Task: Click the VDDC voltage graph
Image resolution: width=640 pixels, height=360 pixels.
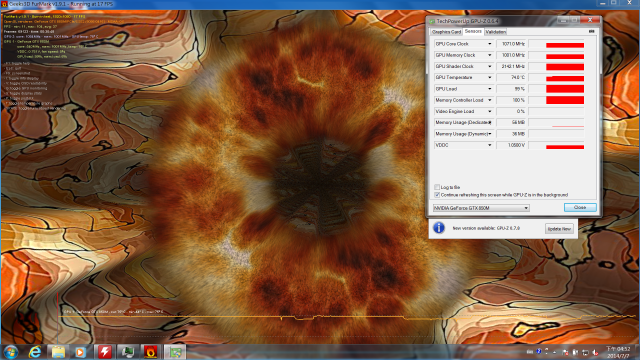Action: (x=556, y=145)
